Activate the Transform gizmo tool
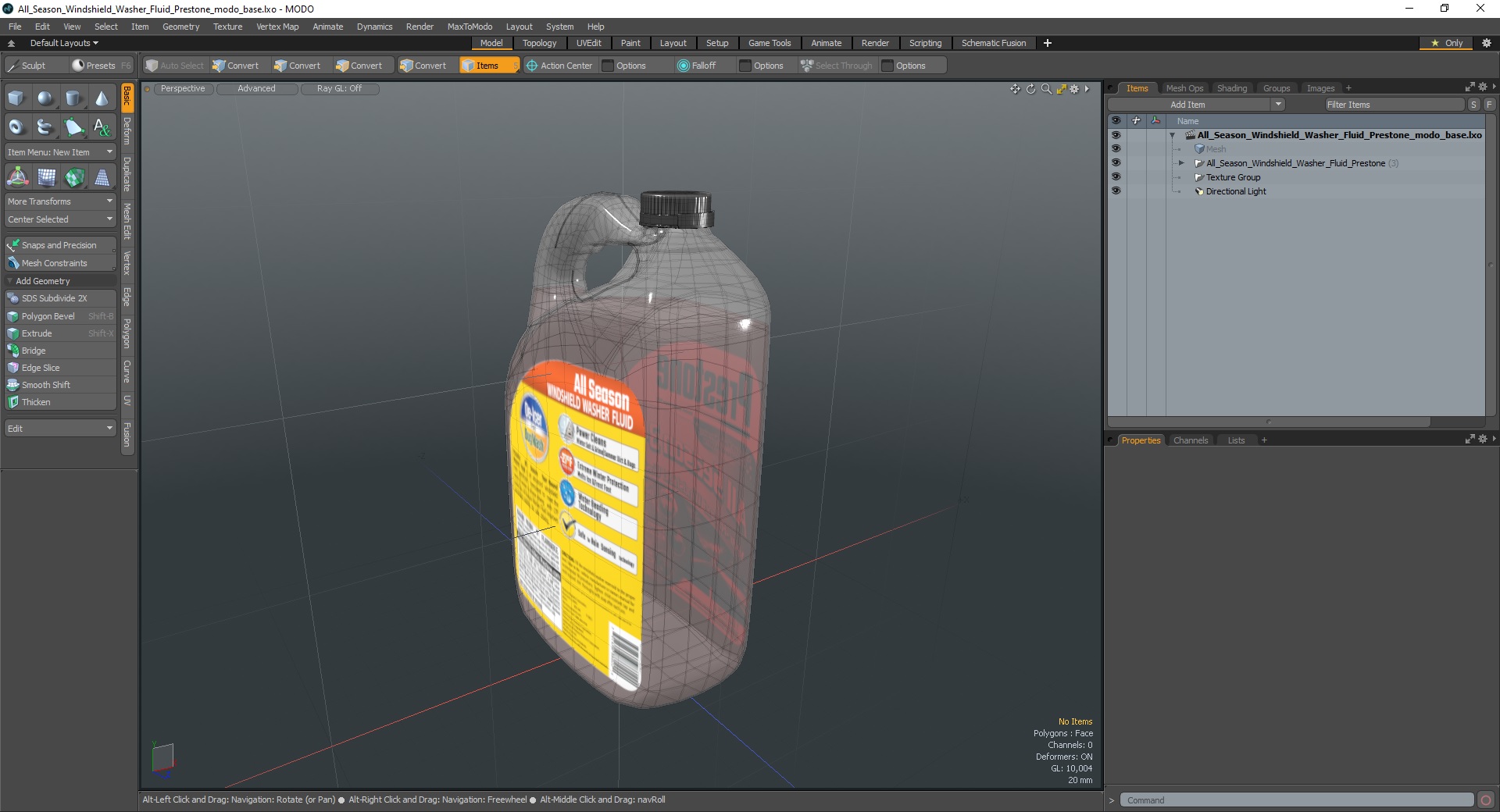This screenshot has width=1500, height=812. pos(17,178)
